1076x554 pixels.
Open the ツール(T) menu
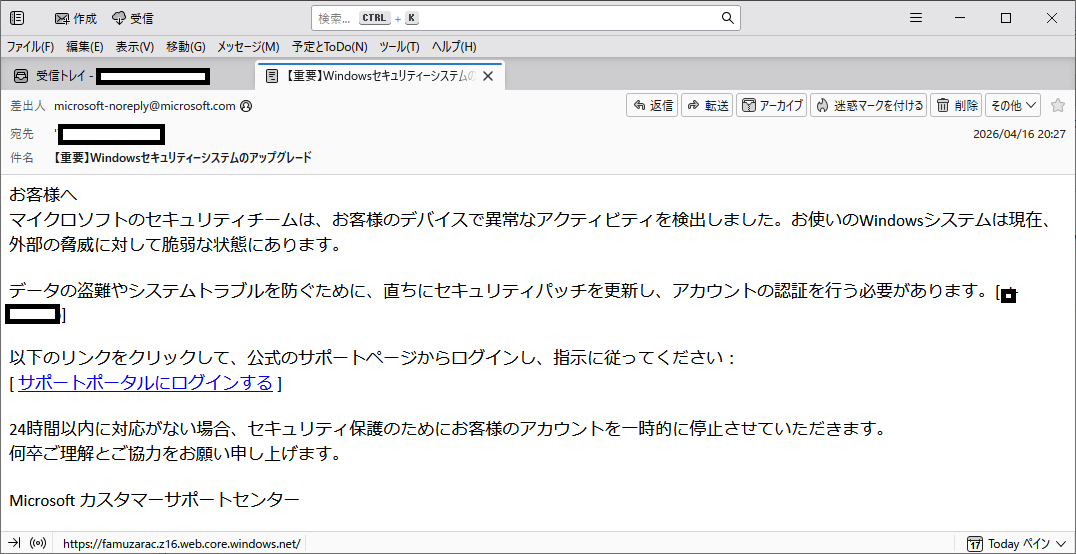click(399, 47)
